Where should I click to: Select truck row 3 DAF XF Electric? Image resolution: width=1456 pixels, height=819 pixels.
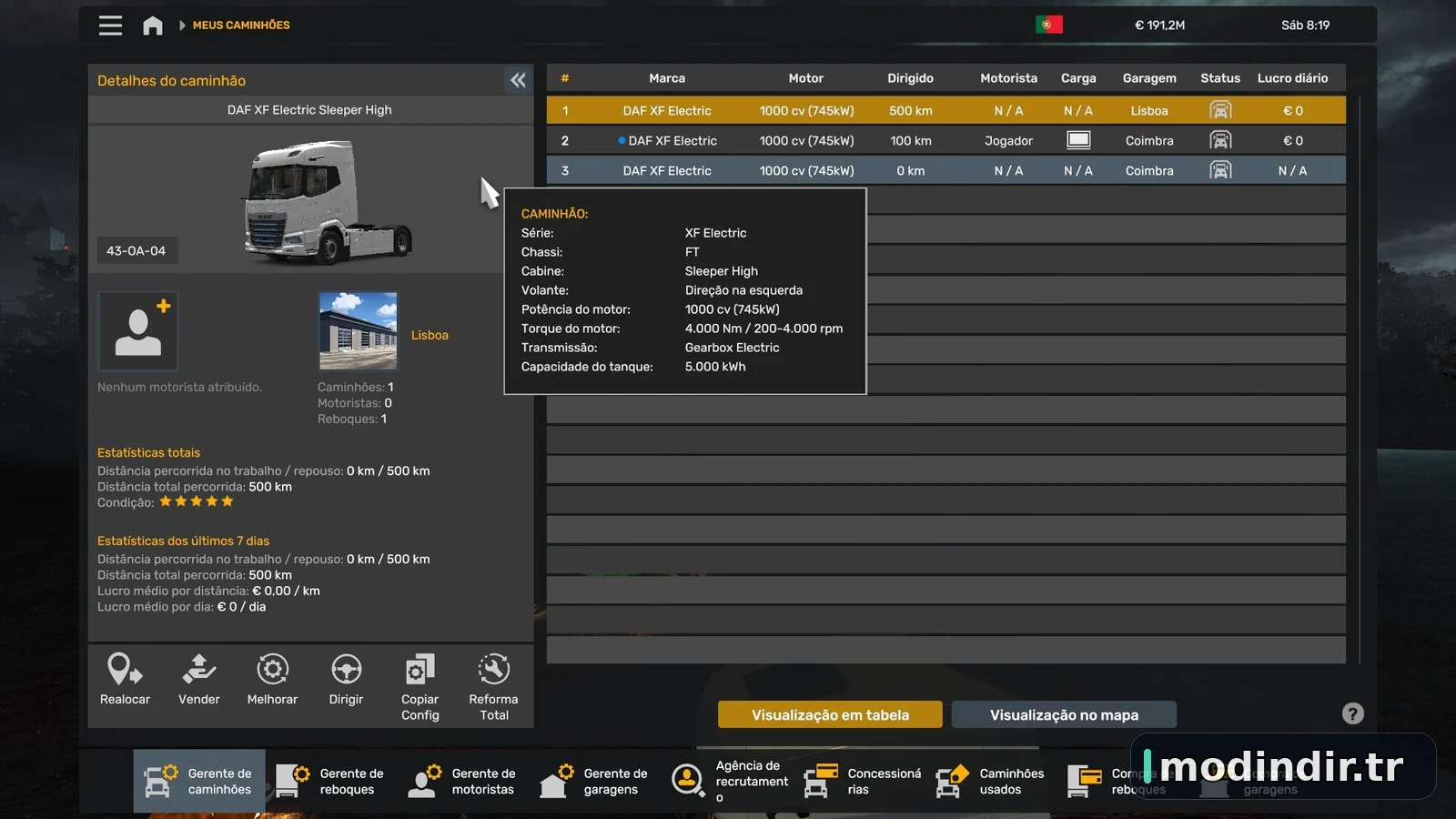tap(946, 171)
